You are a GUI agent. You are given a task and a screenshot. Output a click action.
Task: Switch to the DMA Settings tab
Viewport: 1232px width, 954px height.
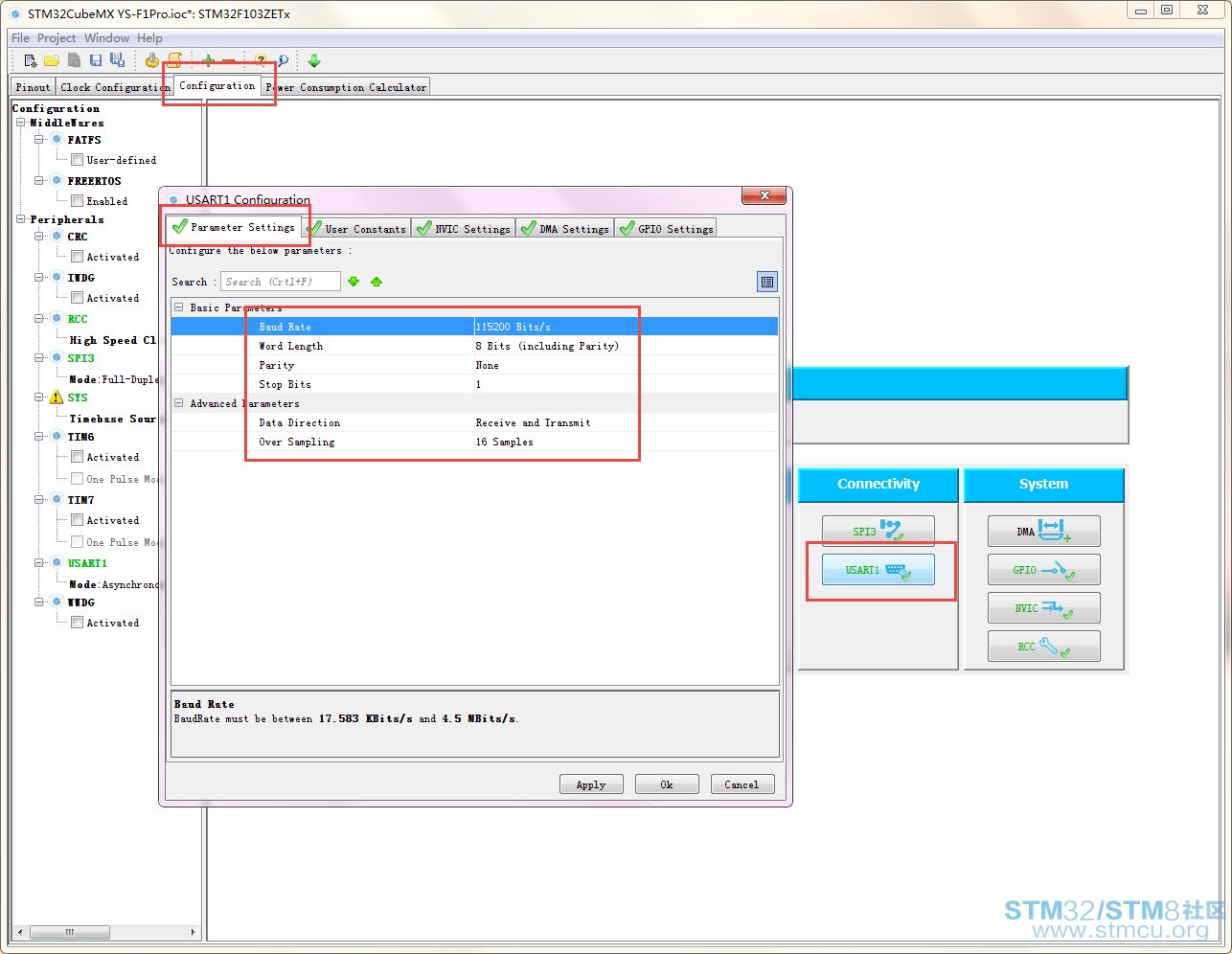point(565,229)
